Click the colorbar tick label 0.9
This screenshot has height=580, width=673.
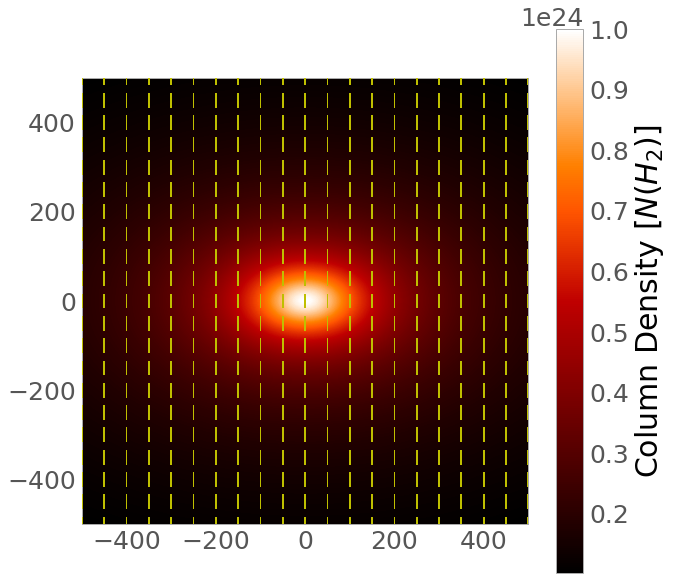[x=609, y=91]
